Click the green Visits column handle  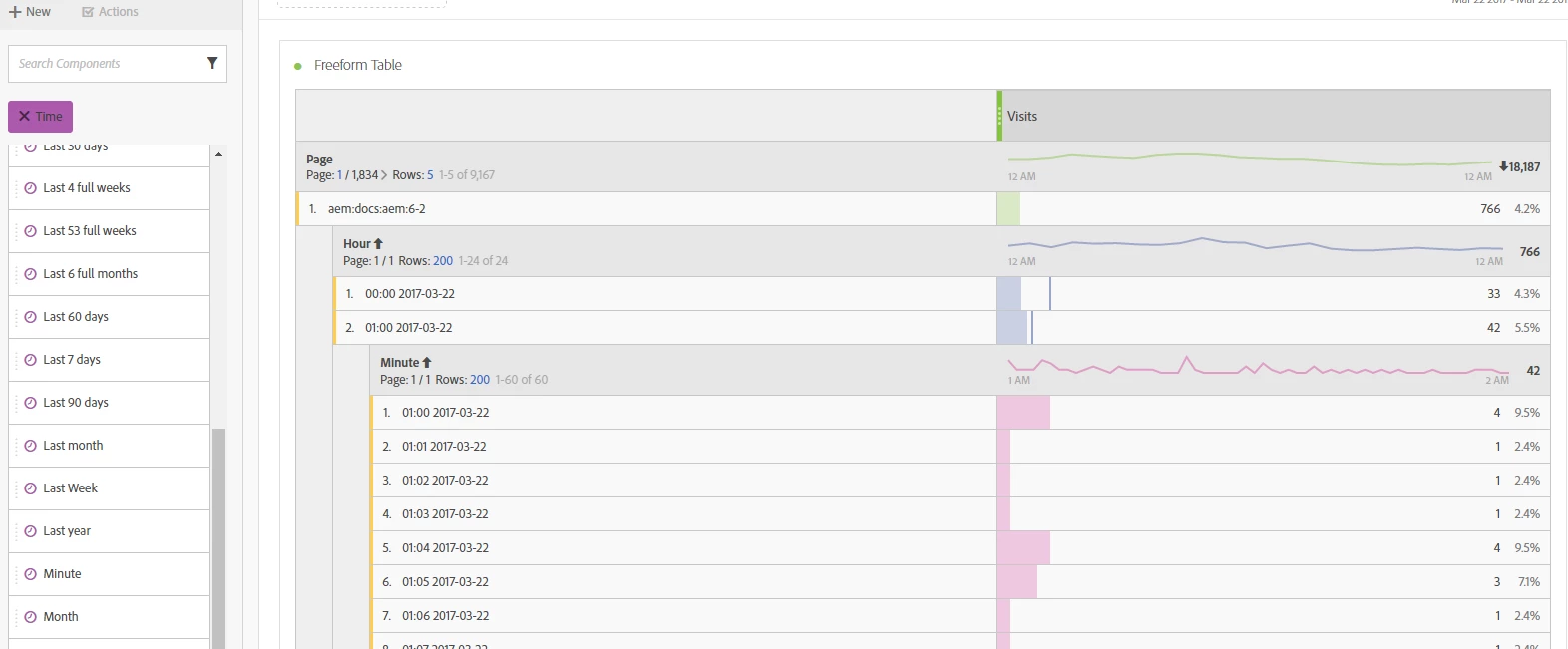tap(999, 116)
